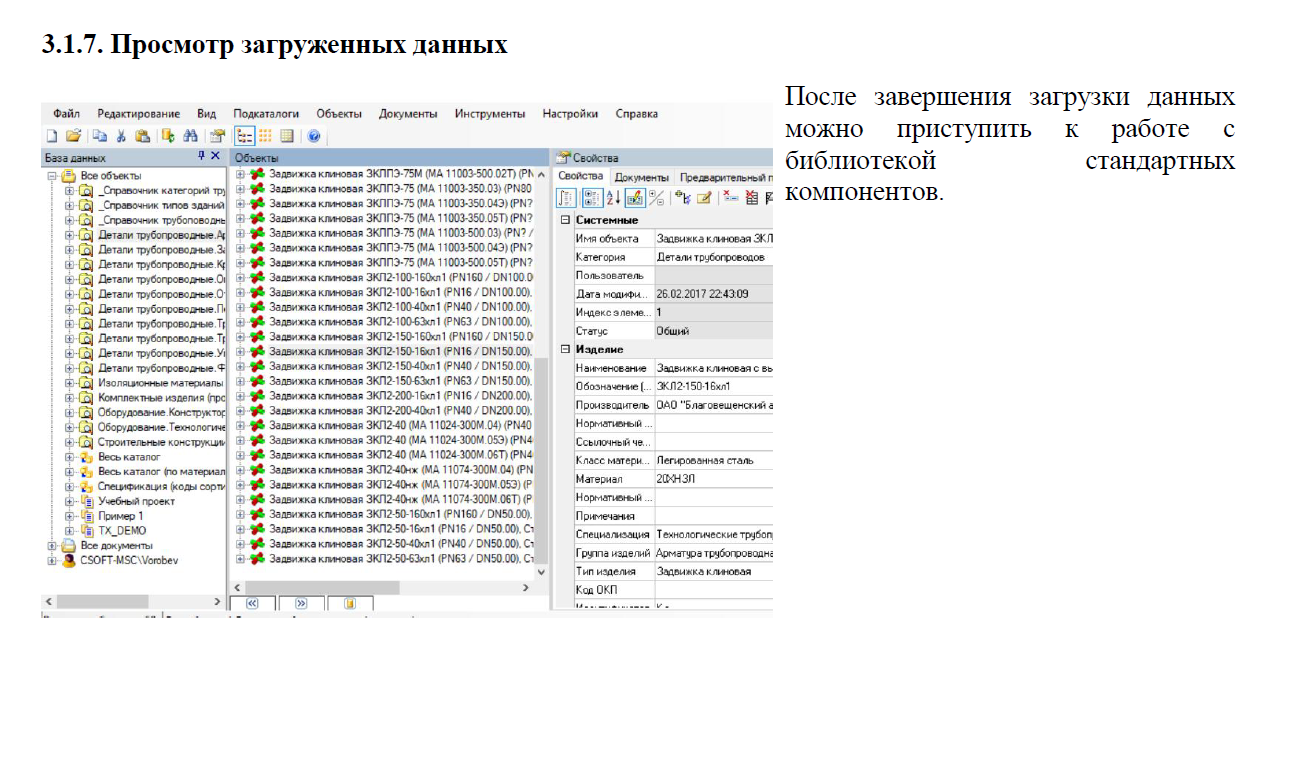
Task: Click the red X remove-row properties icon
Action: [x=731, y=197]
